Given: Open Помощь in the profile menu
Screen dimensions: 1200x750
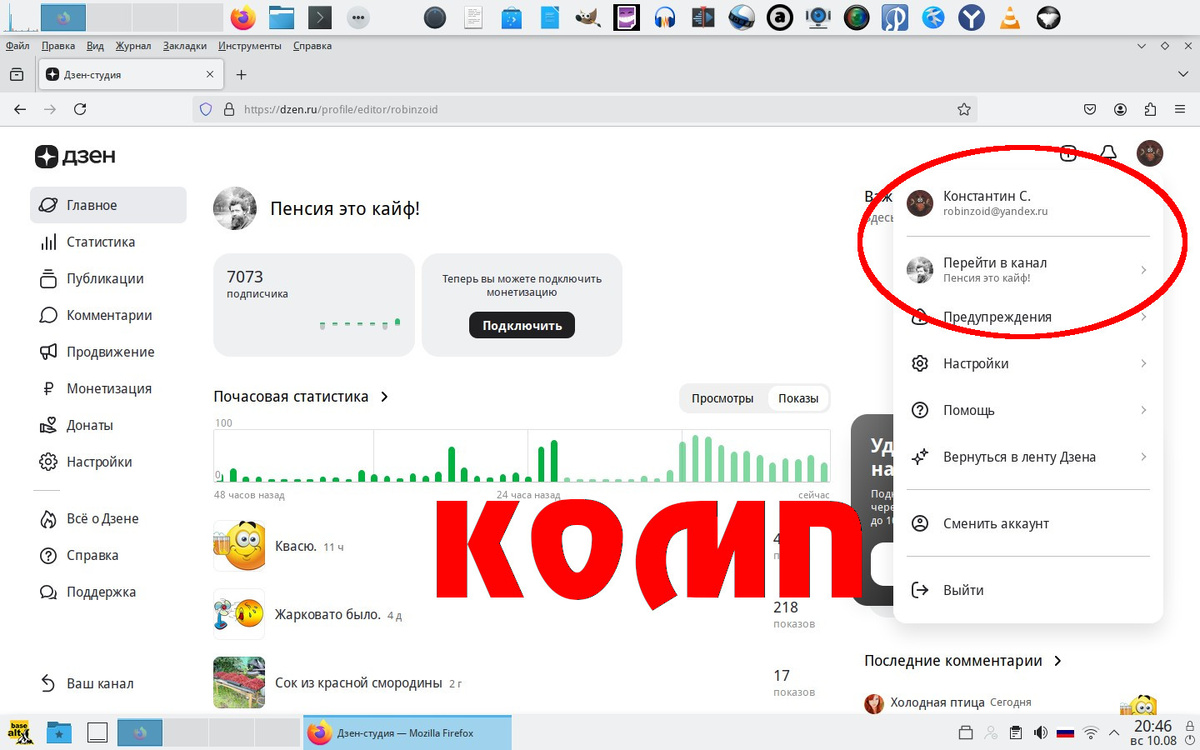Looking at the screenshot, I should pos(1028,410).
